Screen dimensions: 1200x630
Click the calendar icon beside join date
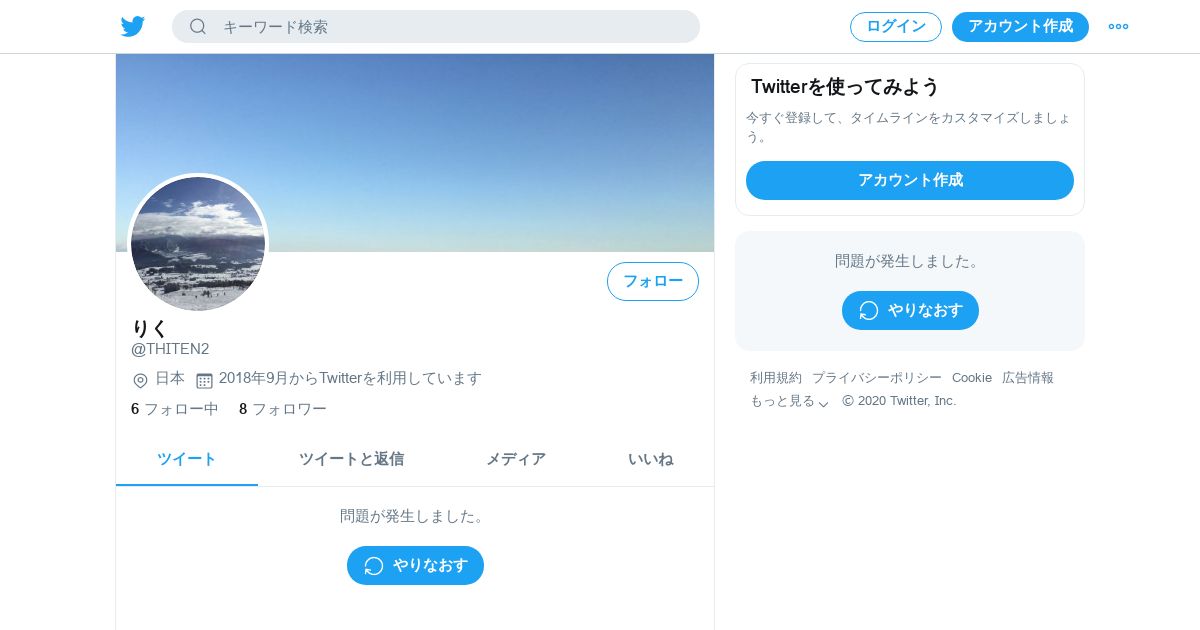(204, 380)
